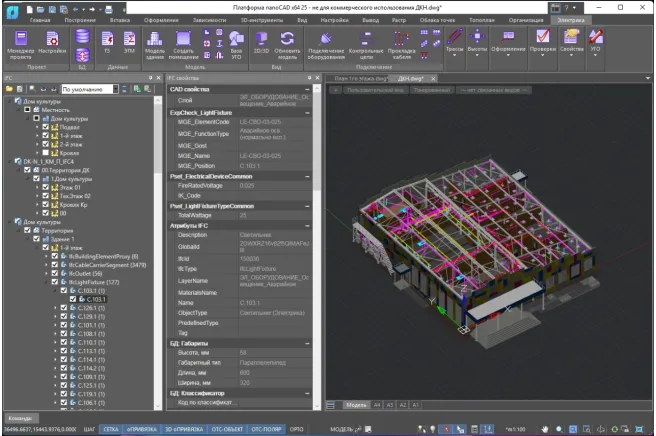Switch to the Оформление ribbon tab
The image size is (656, 436).
(x=161, y=19)
